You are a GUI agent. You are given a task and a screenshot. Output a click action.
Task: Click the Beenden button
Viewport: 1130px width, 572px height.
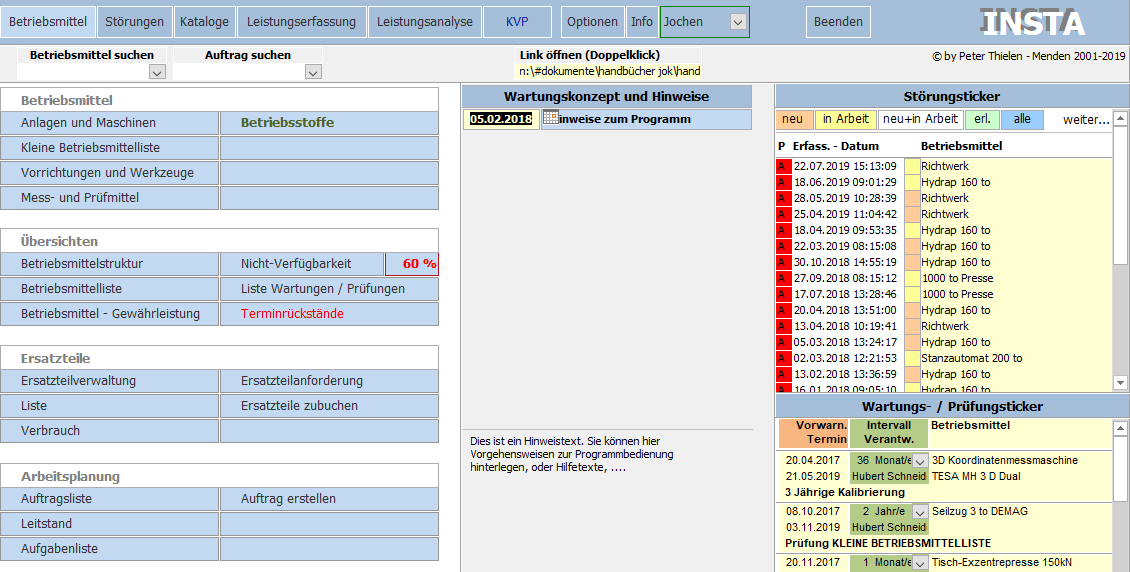[838, 22]
